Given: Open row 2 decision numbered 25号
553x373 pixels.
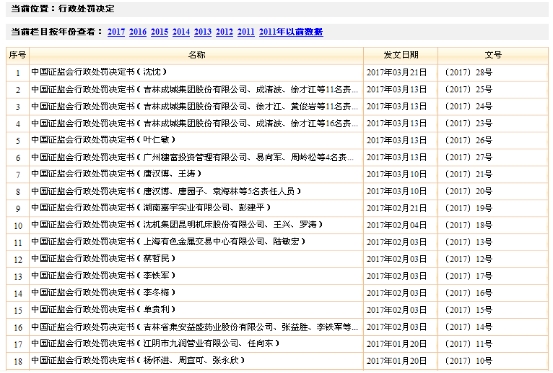Looking at the screenshot, I should [195, 90].
